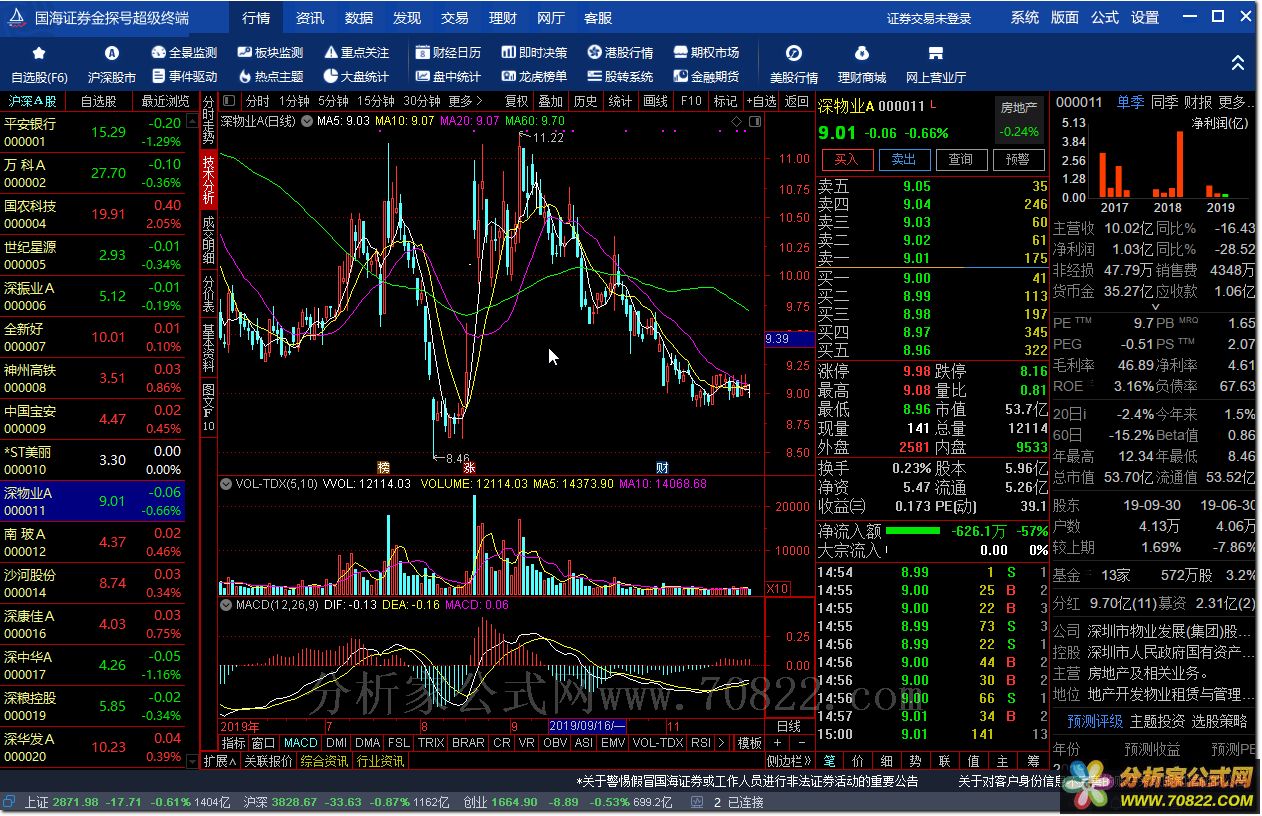Click the blue 卖出 button

click(904, 159)
